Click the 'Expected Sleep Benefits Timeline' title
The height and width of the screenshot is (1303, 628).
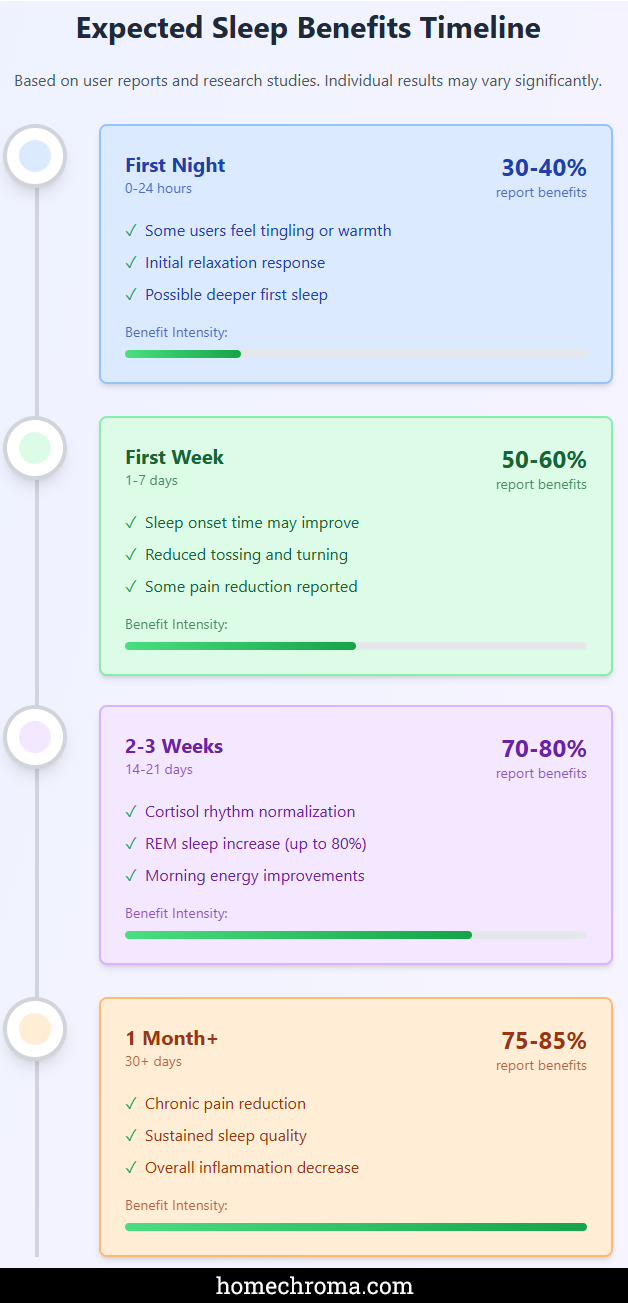click(x=308, y=28)
